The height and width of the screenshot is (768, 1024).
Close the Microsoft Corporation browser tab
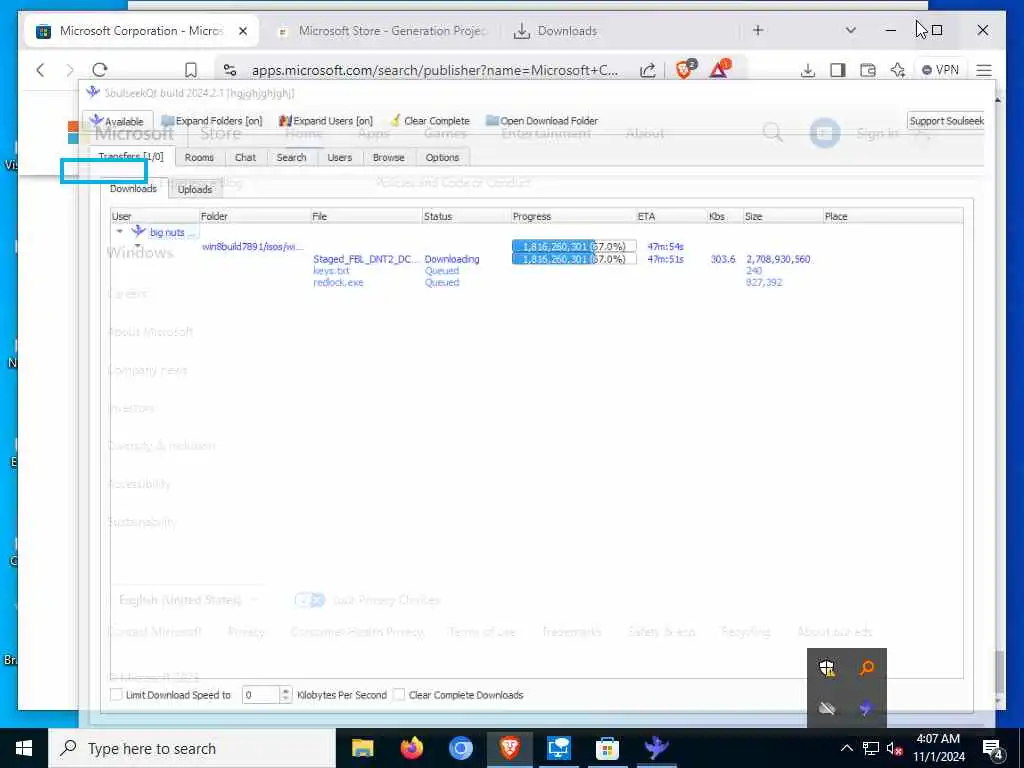[x=243, y=31]
